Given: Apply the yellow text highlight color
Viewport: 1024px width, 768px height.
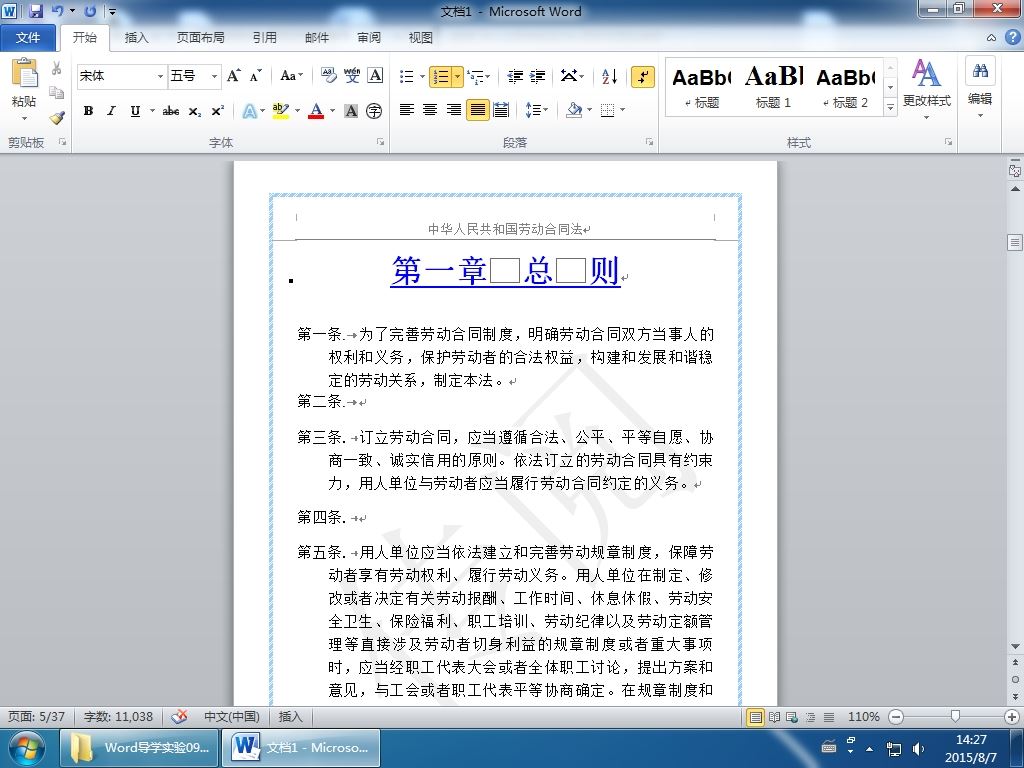Looking at the screenshot, I should point(281,111).
